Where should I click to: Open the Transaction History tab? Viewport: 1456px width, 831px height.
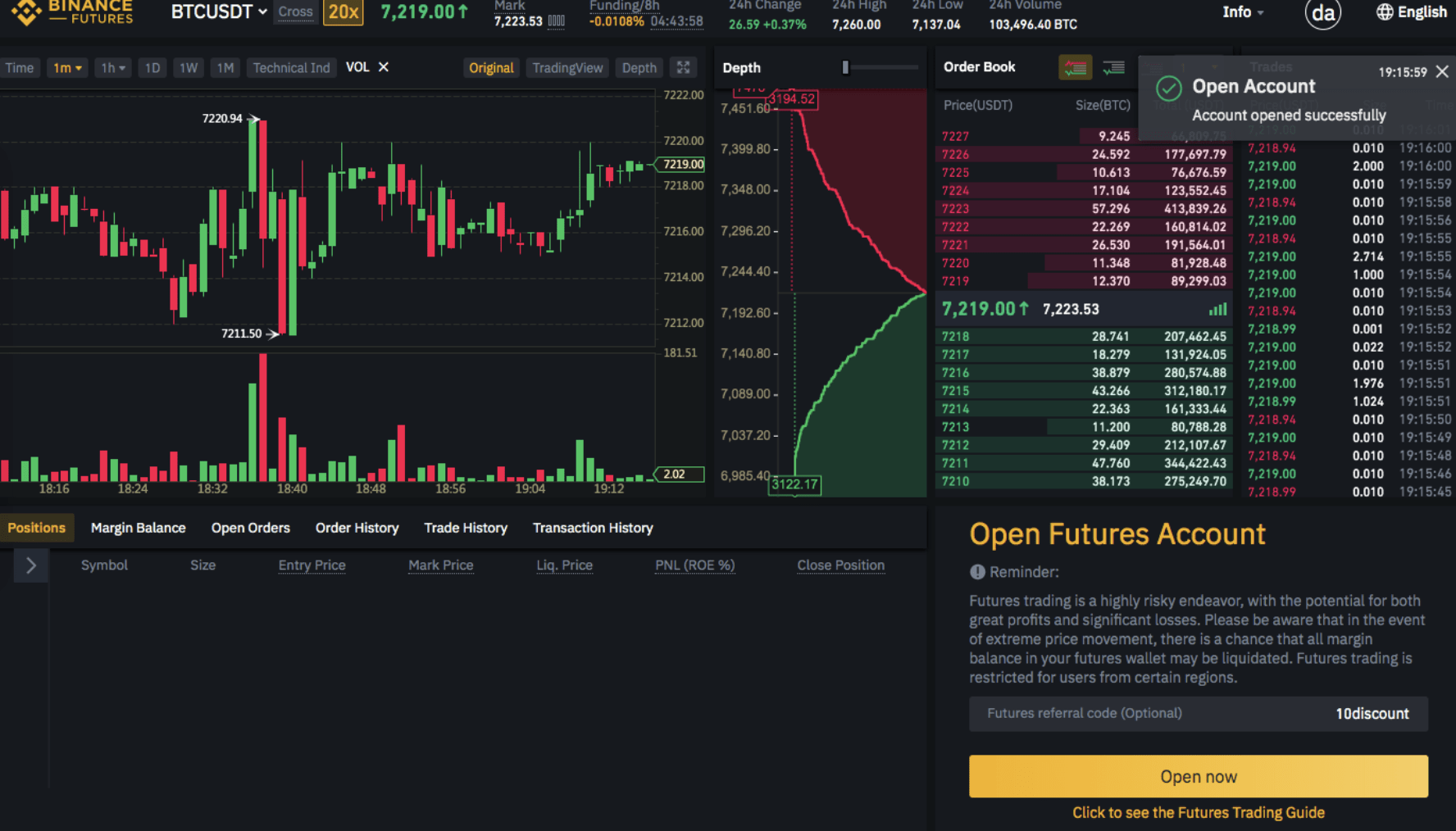coord(593,528)
